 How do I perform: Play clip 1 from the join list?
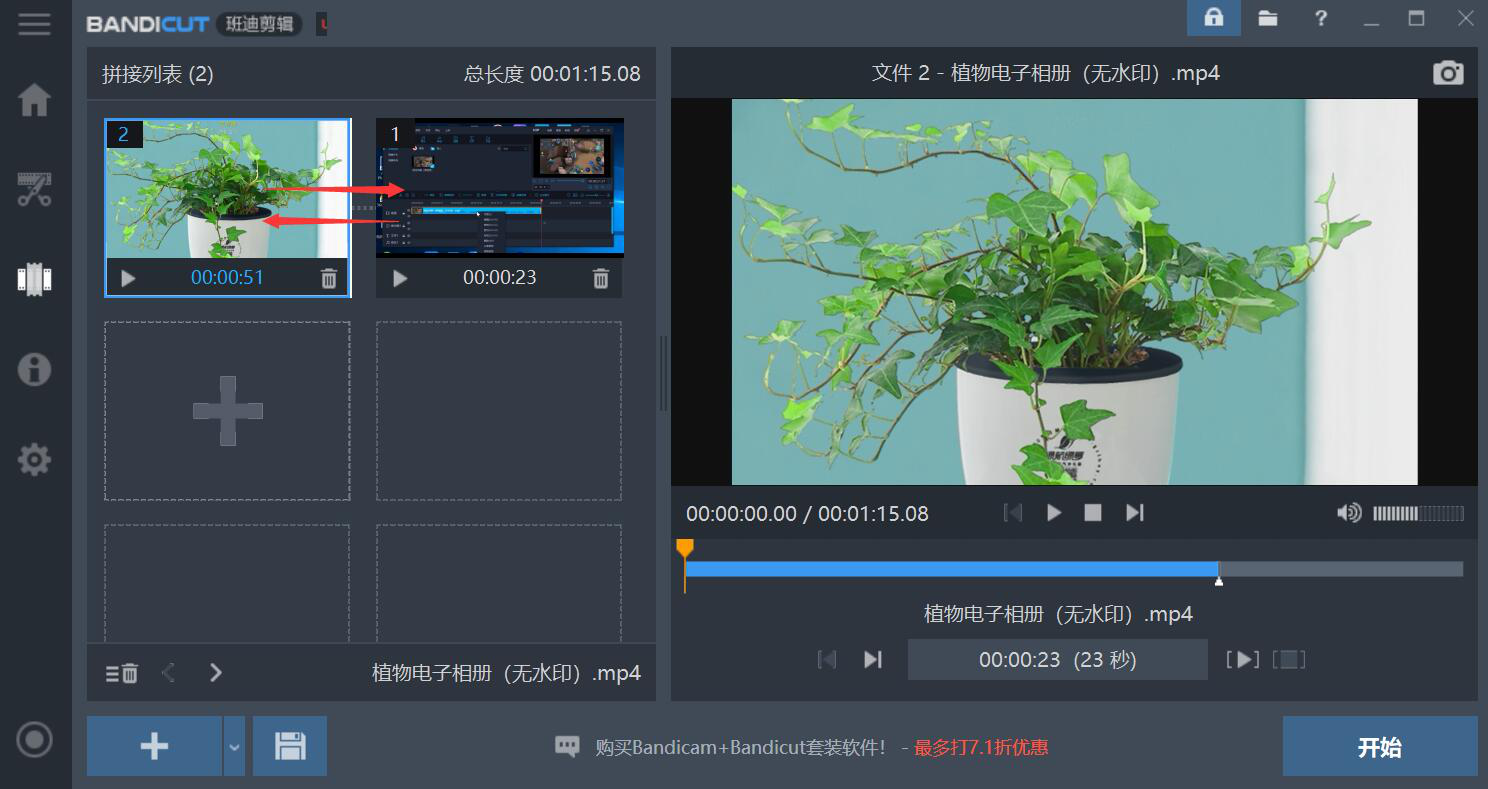click(x=400, y=278)
